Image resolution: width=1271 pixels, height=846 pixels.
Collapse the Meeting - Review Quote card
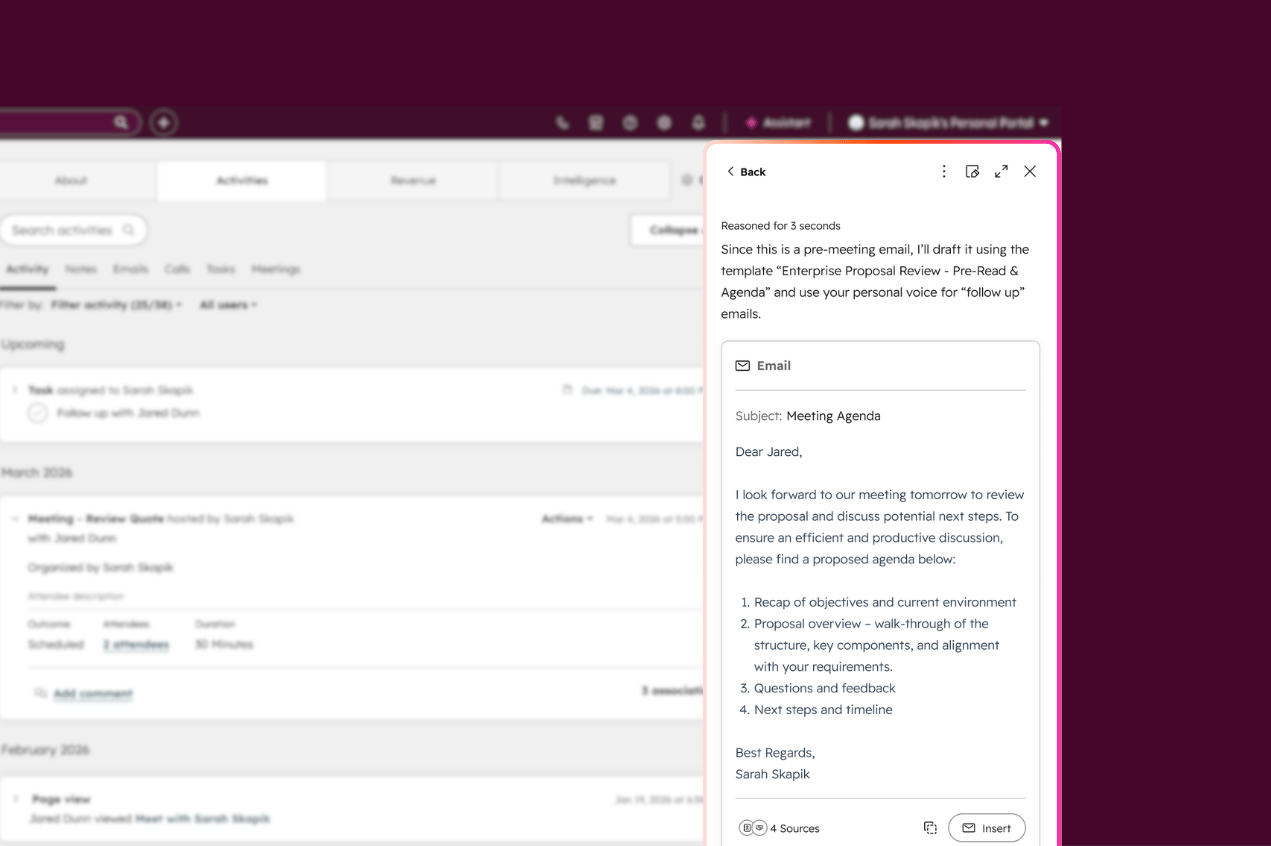click(x=14, y=519)
